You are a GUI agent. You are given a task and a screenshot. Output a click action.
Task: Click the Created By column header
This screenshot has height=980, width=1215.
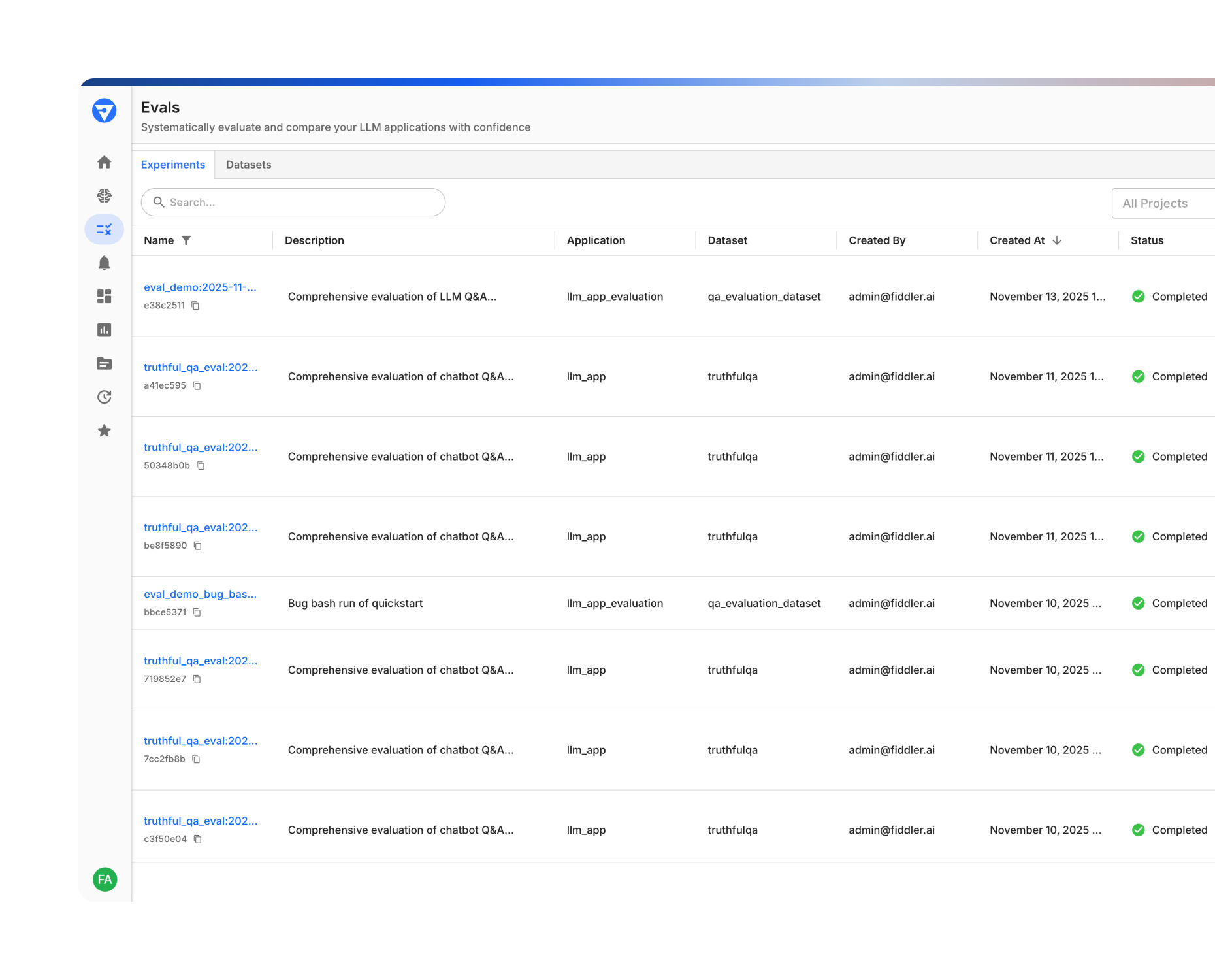877,240
